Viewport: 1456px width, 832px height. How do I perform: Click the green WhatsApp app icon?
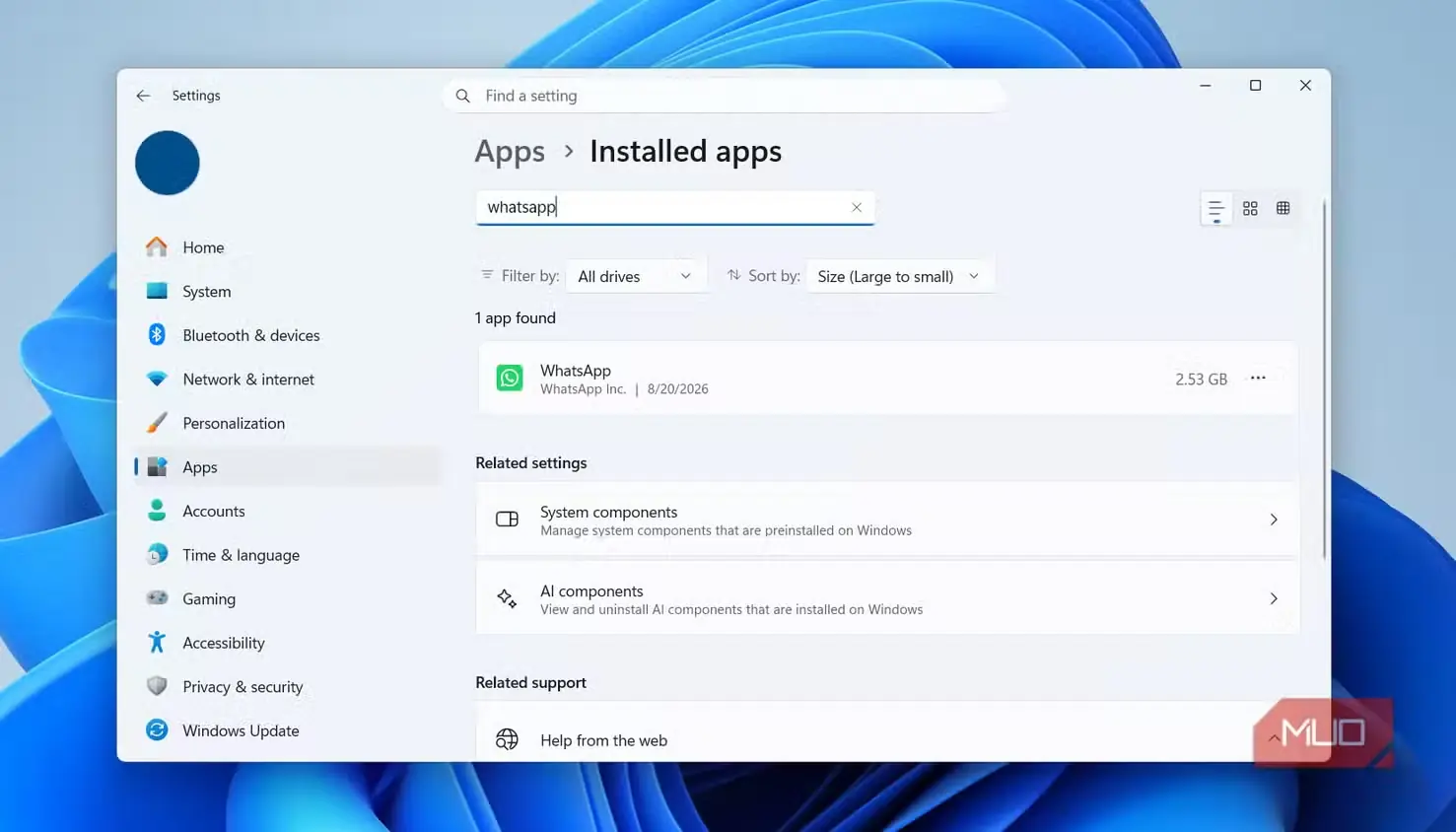coord(510,378)
